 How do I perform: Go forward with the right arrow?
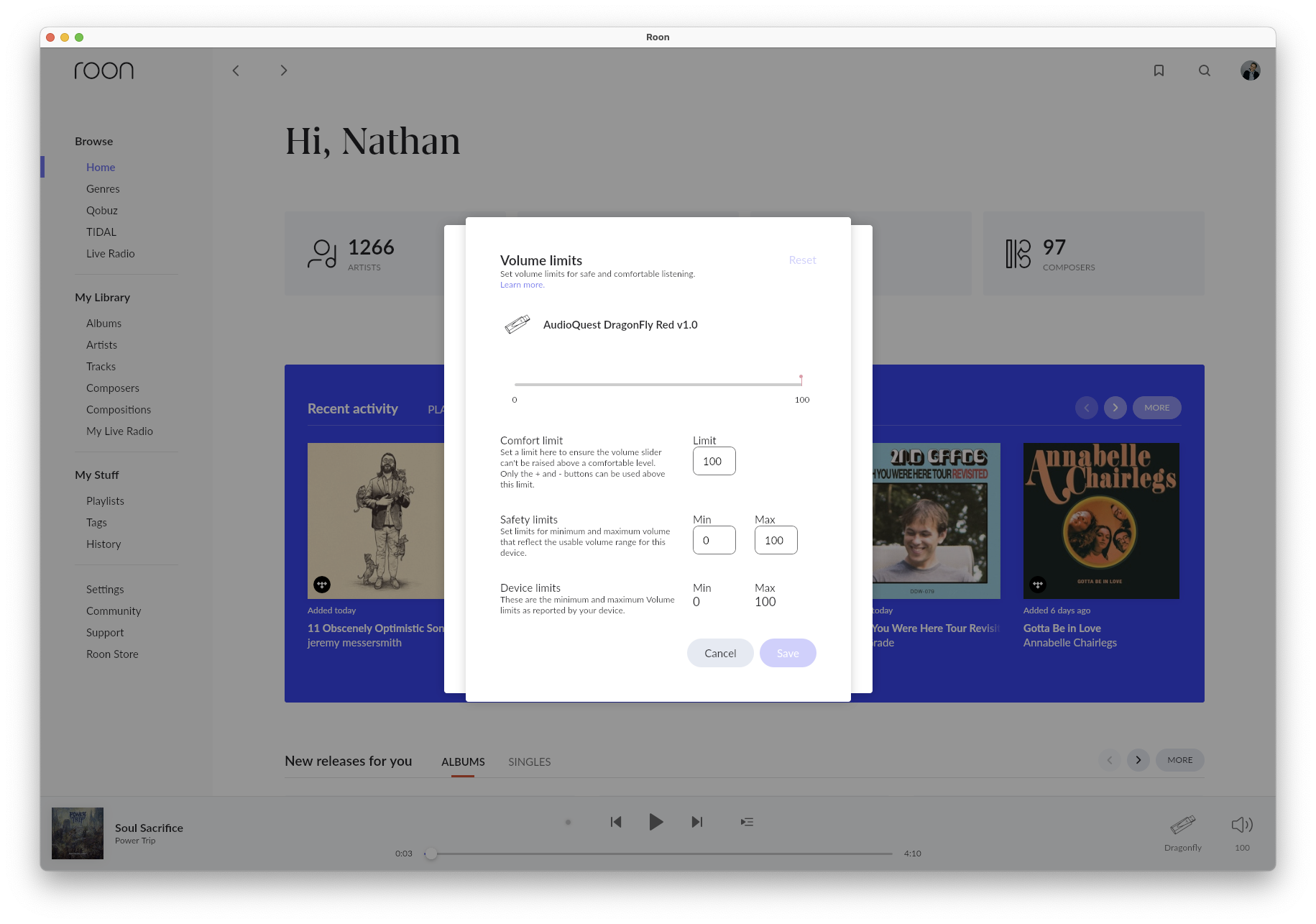[284, 70]
